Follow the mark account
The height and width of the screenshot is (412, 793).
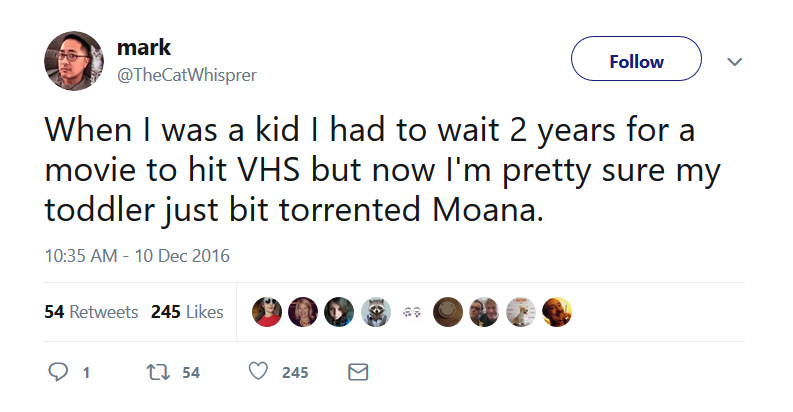click(x=636, y=59)
